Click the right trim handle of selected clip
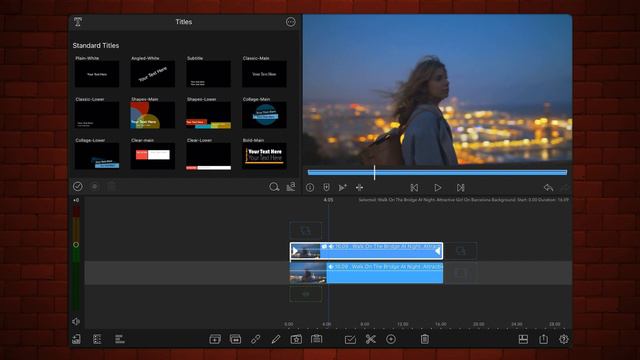 pyautogui.click(x=438, y=251)
